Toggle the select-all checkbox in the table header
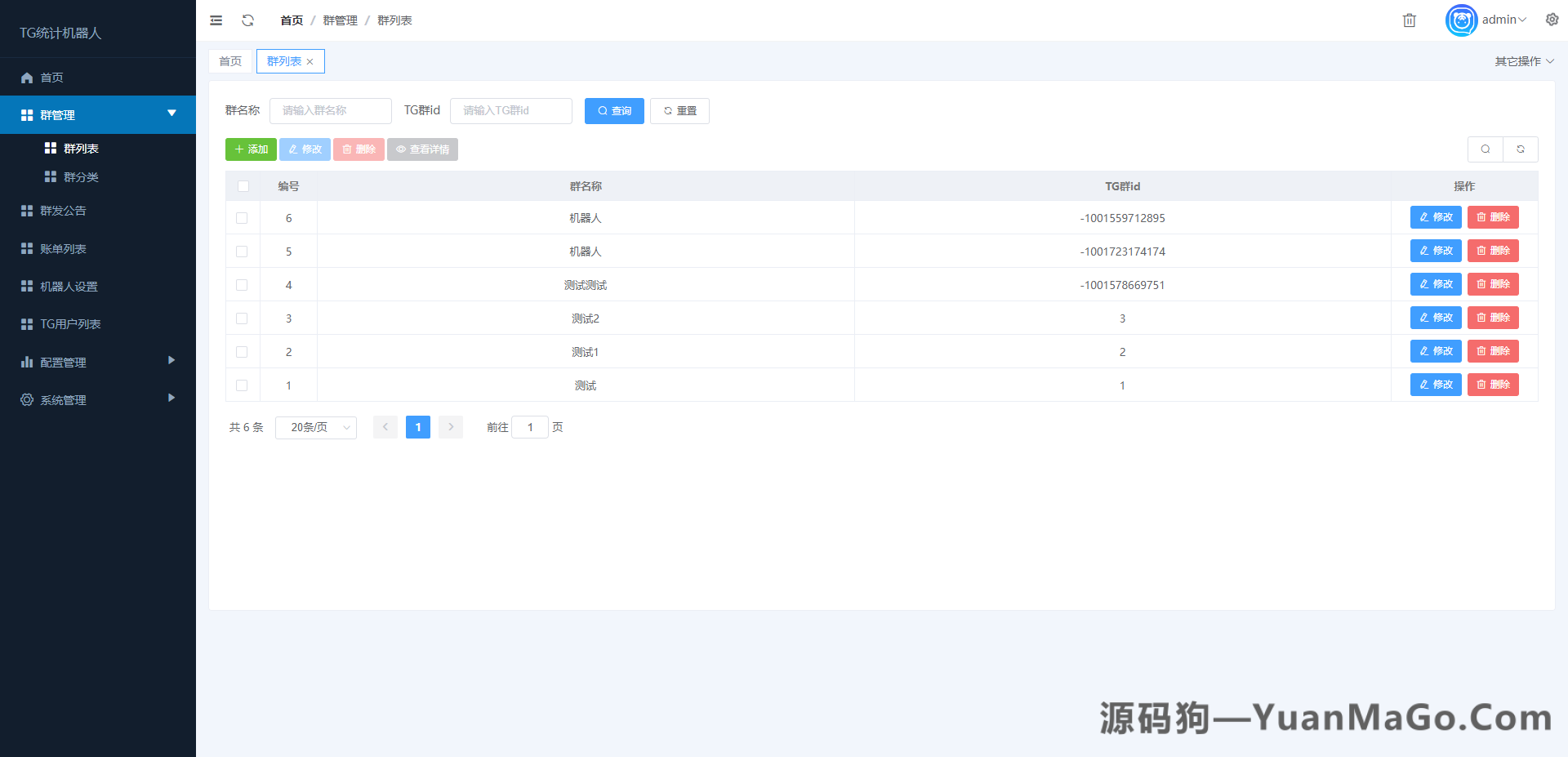Screen dimensions: 1568x757 (x=243, y=186)
